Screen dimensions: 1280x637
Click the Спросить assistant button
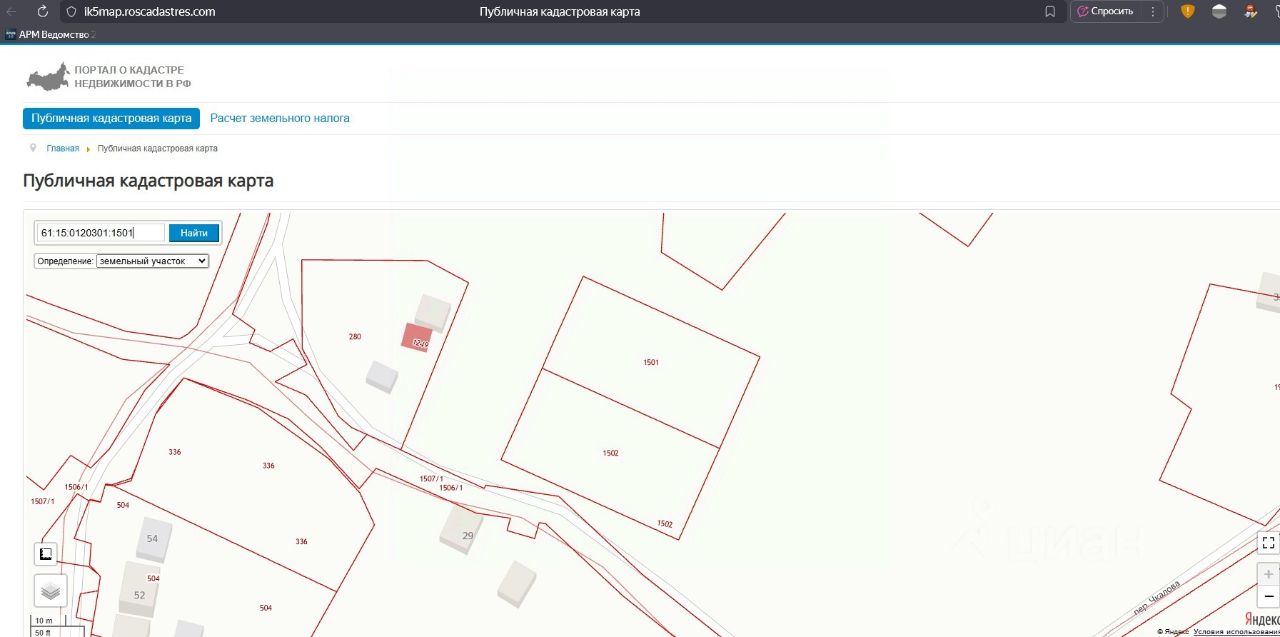pos(1107,12)
